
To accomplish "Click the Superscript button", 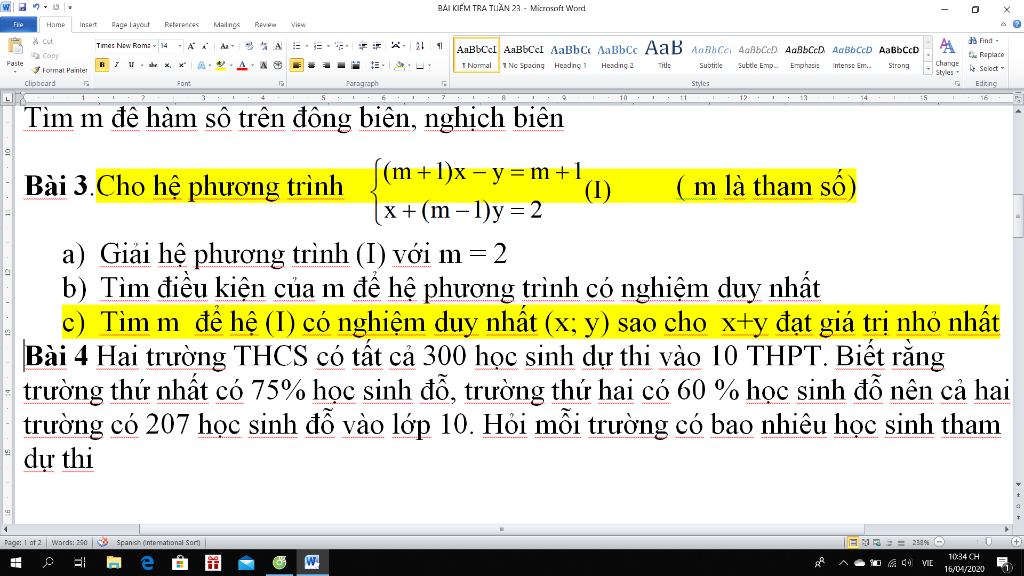I will pyautogui.click(x=182, y=65).
